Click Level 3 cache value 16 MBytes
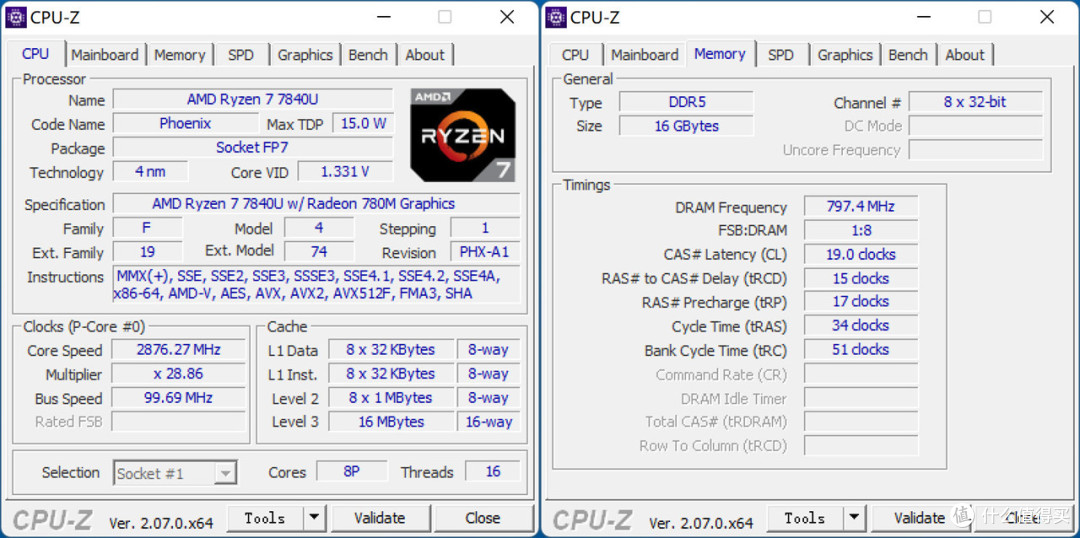Image resolution: width=1080 pixels, height=538 pixels. 391,422
